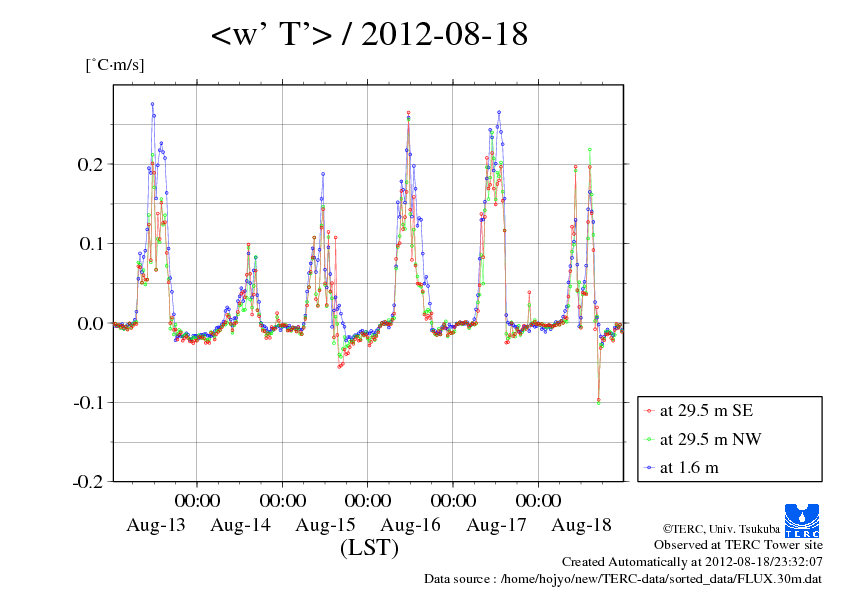Click the (LST) axis label

tap(369, 548)
